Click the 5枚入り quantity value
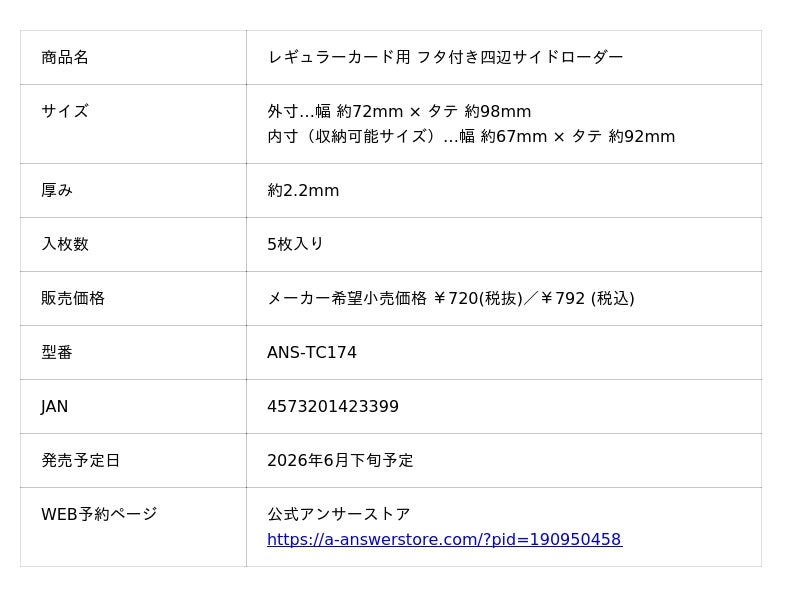 [x=295, y=244]
